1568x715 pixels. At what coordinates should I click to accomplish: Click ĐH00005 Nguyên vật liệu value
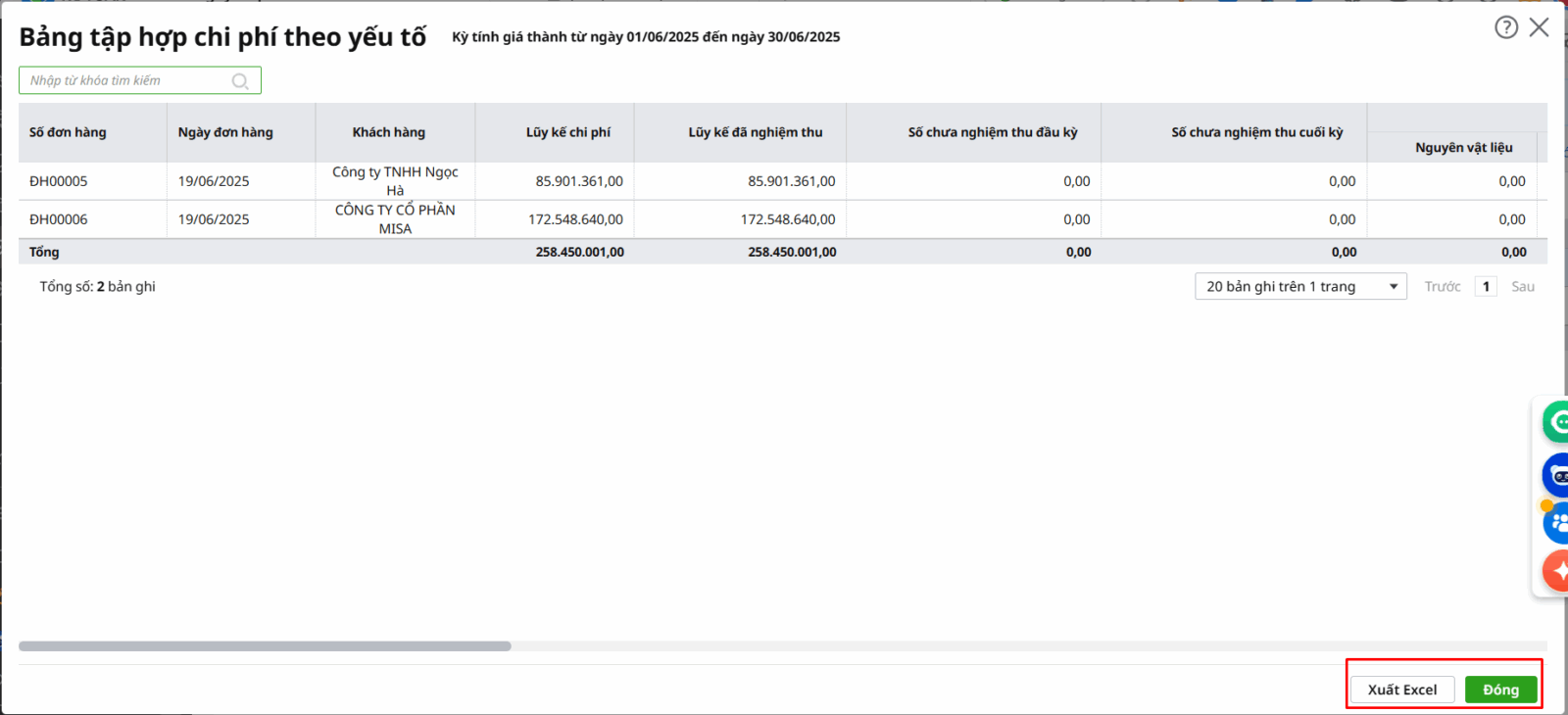(1512, 181)
